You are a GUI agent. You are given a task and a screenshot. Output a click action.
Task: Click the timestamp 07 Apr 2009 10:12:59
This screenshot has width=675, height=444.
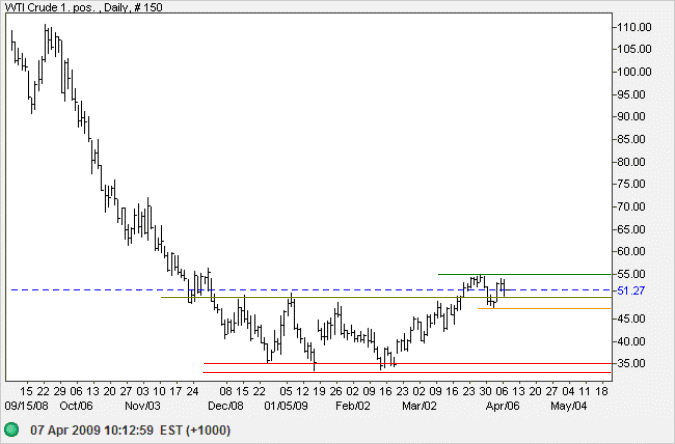(x=92, y=430)
